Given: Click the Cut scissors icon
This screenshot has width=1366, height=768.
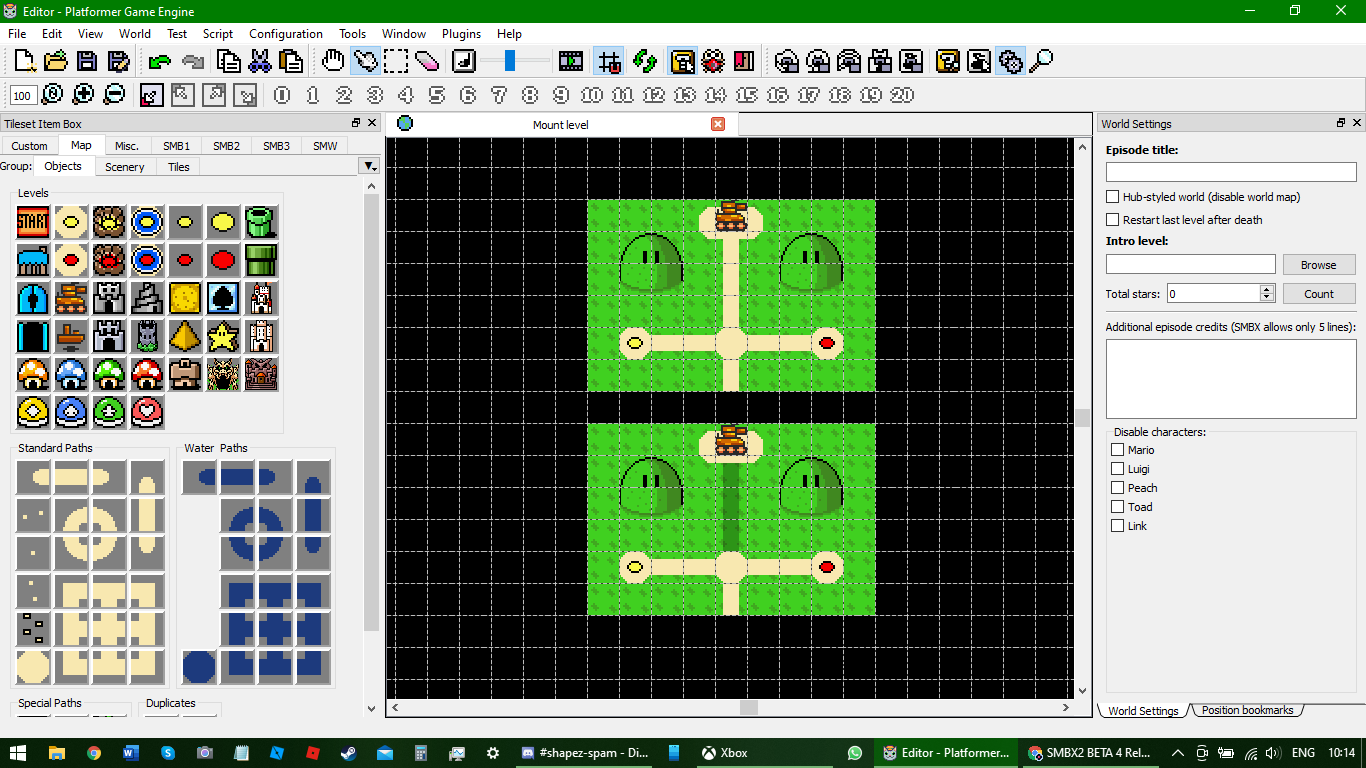Looking at the screenshot, I should tap(260, 61).
